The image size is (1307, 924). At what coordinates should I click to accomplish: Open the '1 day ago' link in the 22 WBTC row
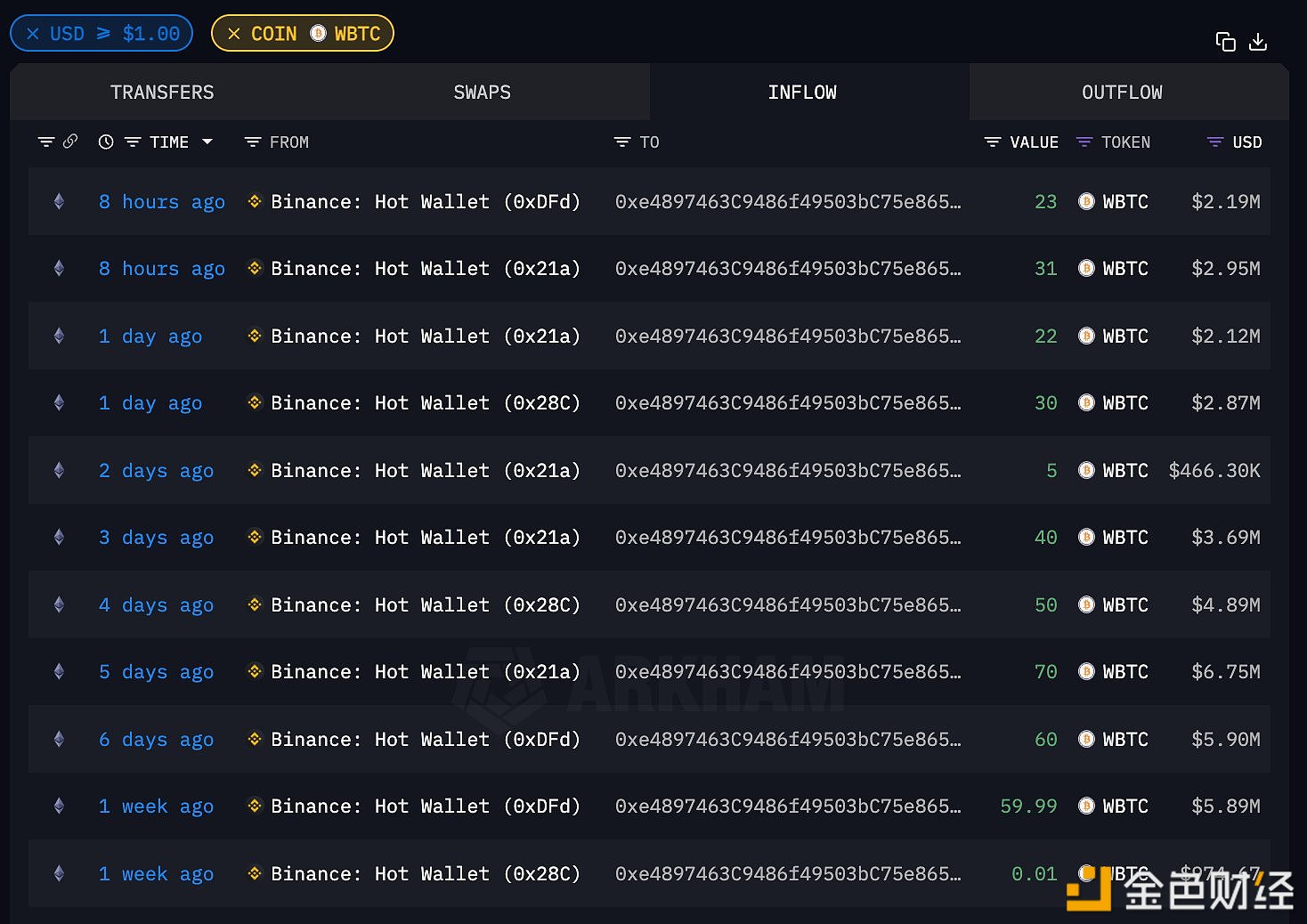click(150, 336)
